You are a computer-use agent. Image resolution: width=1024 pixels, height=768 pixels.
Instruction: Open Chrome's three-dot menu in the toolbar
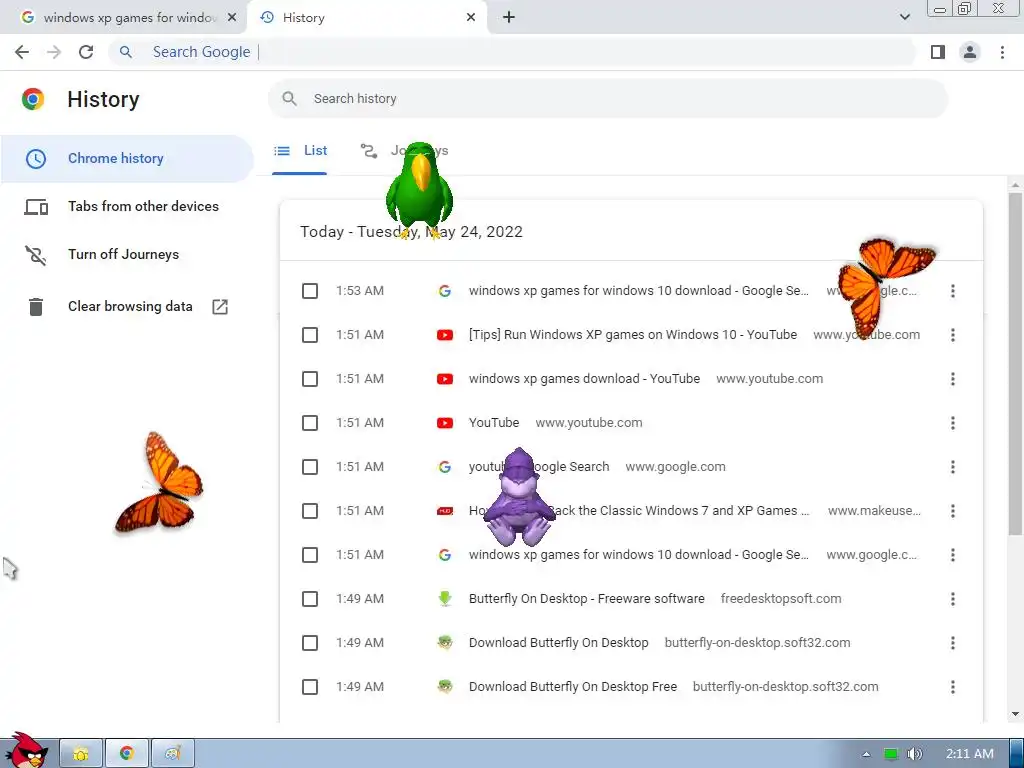coord(1002,52)
